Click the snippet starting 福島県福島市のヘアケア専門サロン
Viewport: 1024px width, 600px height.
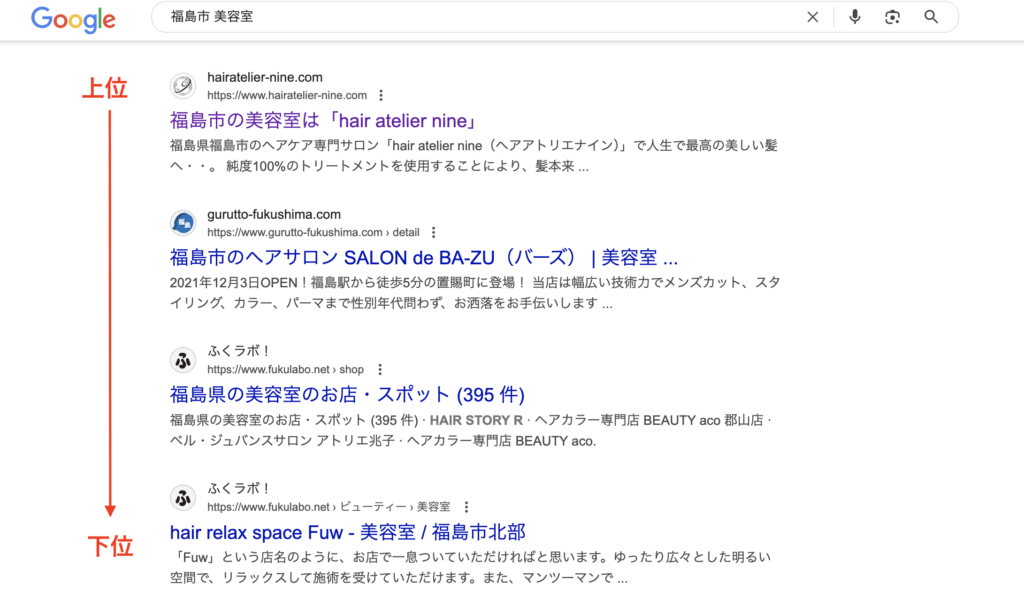[473, 156]
